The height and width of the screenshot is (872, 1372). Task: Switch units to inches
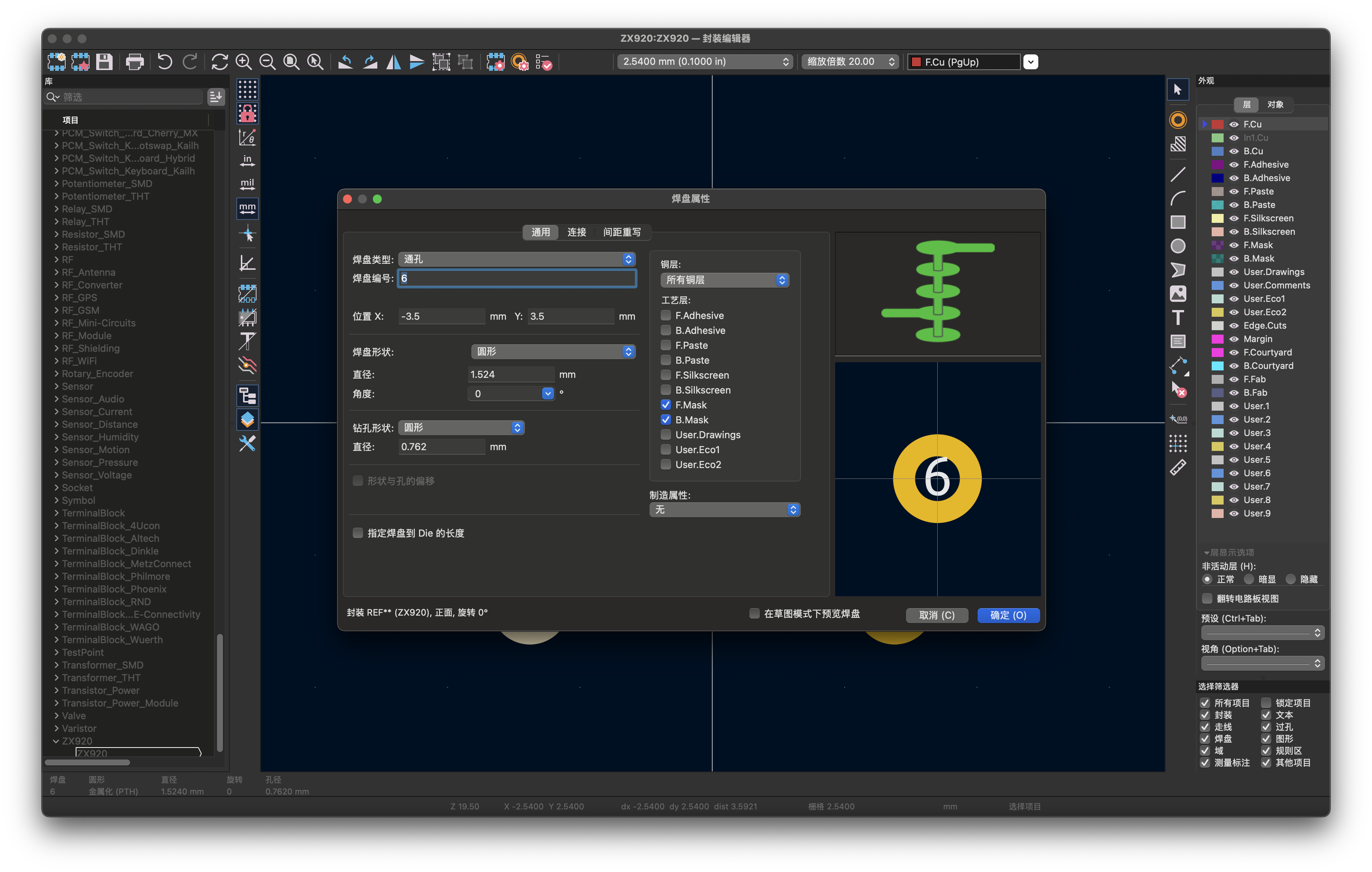[x=247, y=161]
